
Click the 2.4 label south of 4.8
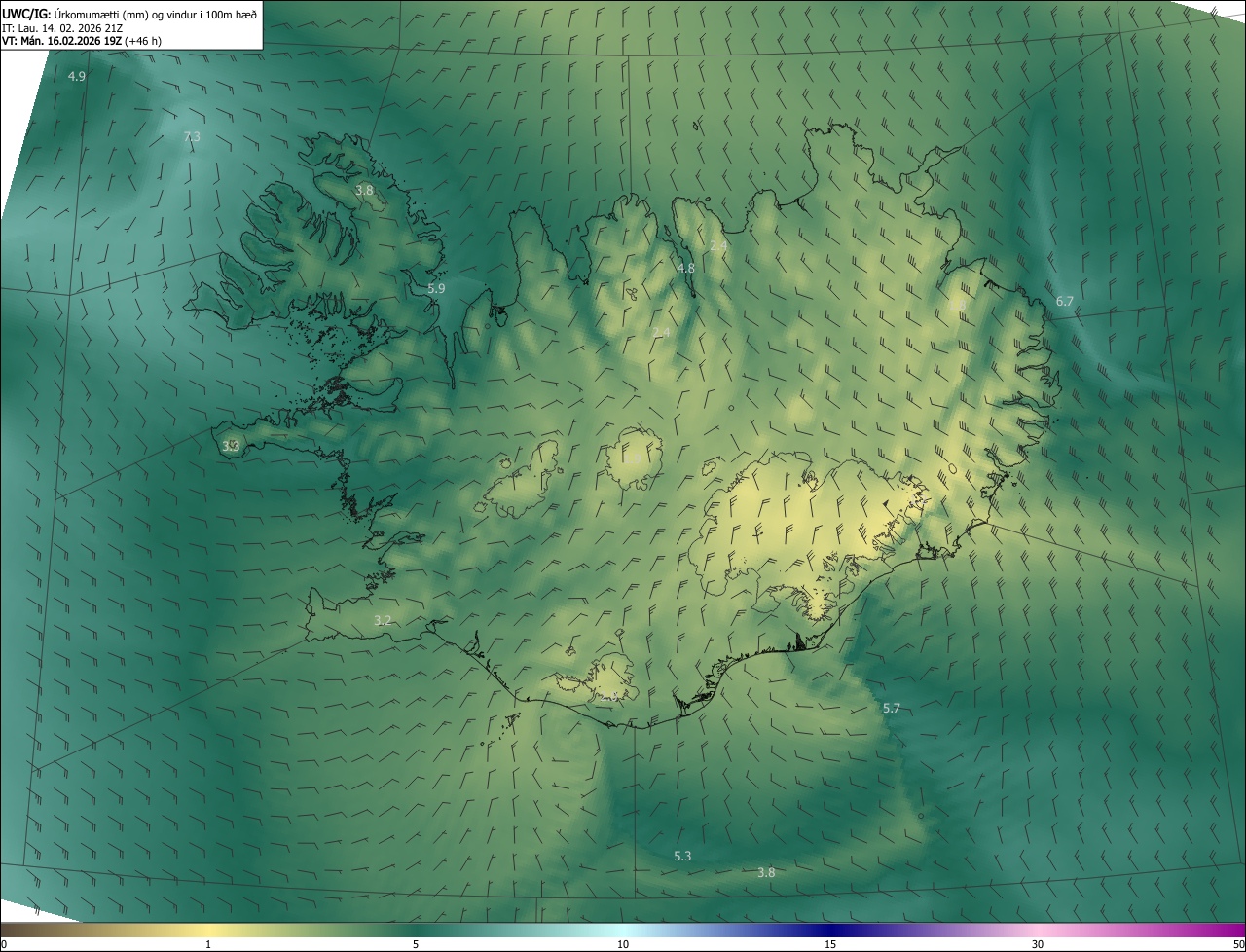tap(661, 333)
